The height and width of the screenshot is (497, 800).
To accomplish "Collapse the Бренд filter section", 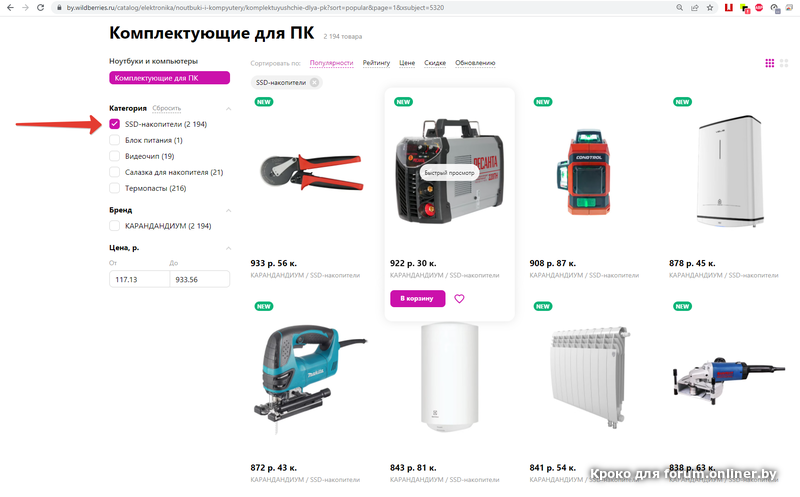I will (229, 210).
